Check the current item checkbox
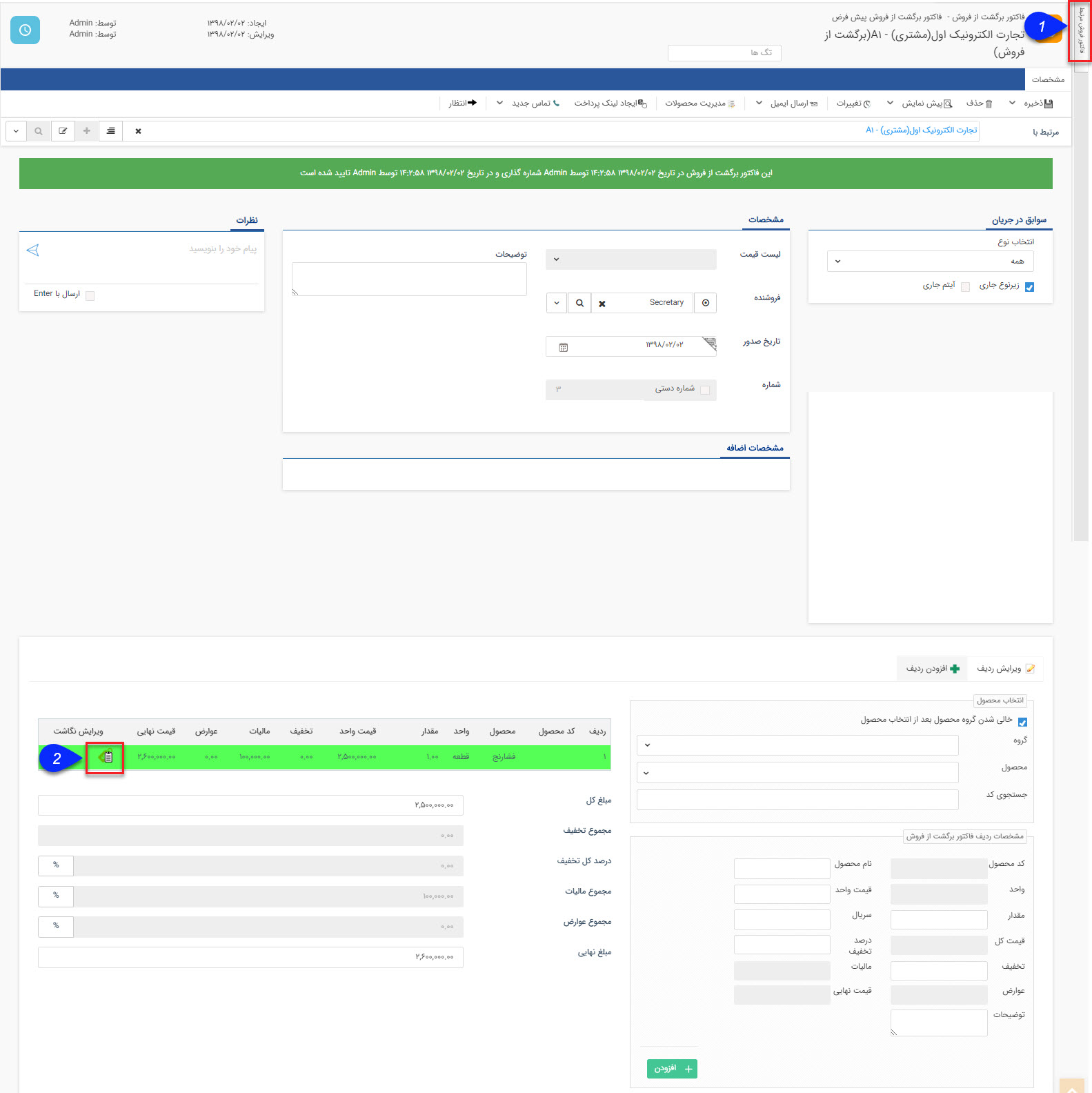The image size is (1092, 1093). [x=965, y=287]
